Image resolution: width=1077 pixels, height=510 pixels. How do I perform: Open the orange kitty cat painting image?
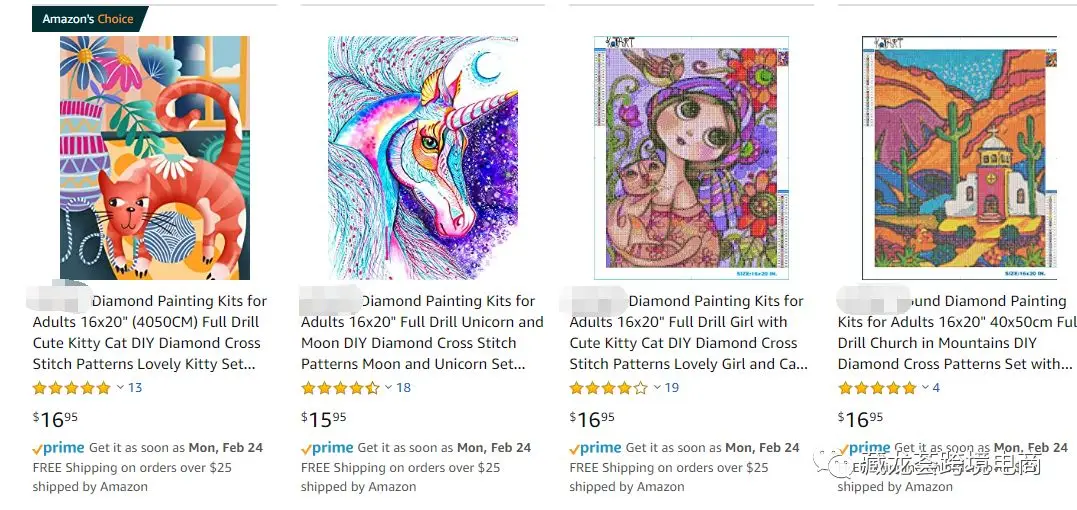pyautogui.click(x=154, y=158)
